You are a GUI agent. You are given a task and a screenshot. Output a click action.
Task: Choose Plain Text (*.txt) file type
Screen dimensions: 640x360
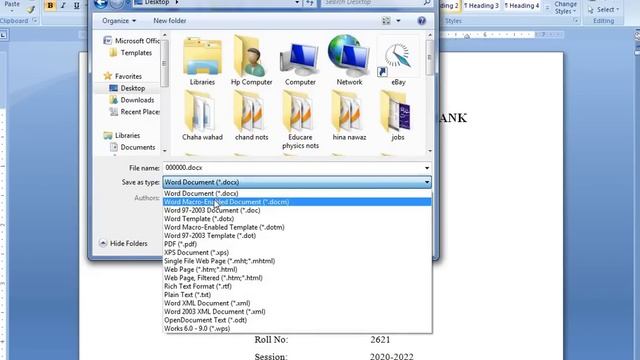point(297,295)
